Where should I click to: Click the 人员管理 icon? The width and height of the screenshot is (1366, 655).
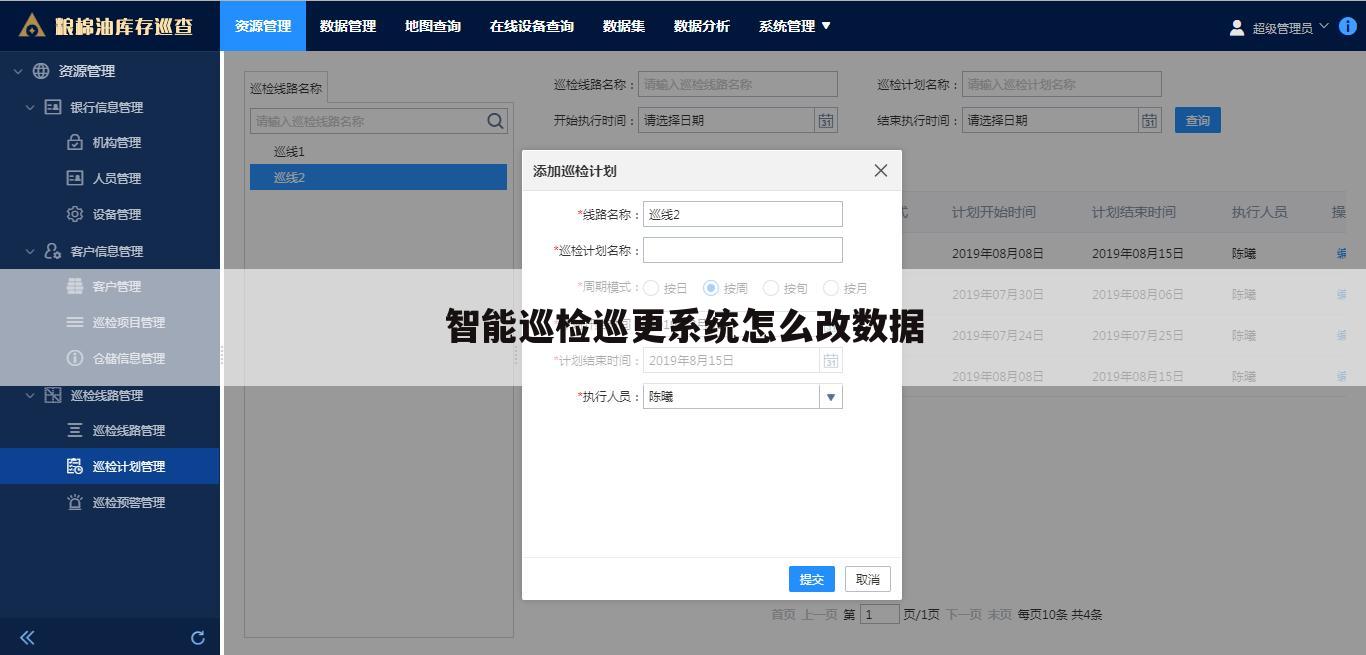[x=75, y=178]
